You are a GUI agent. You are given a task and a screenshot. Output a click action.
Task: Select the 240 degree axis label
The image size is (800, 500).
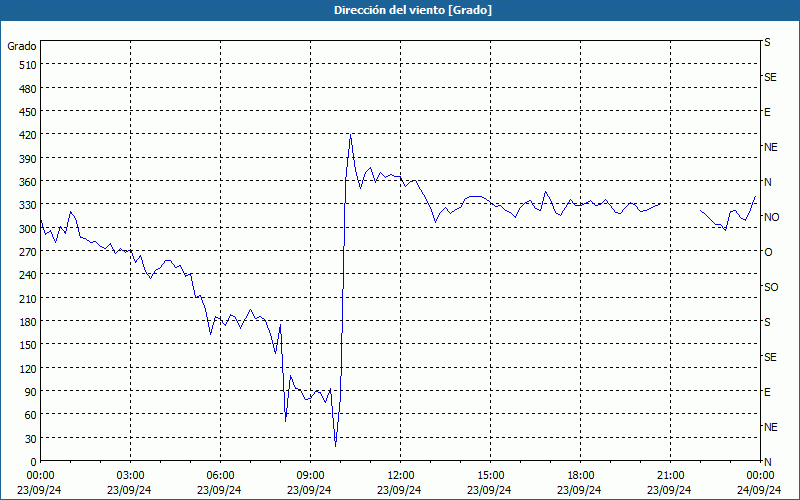[28, 275]
